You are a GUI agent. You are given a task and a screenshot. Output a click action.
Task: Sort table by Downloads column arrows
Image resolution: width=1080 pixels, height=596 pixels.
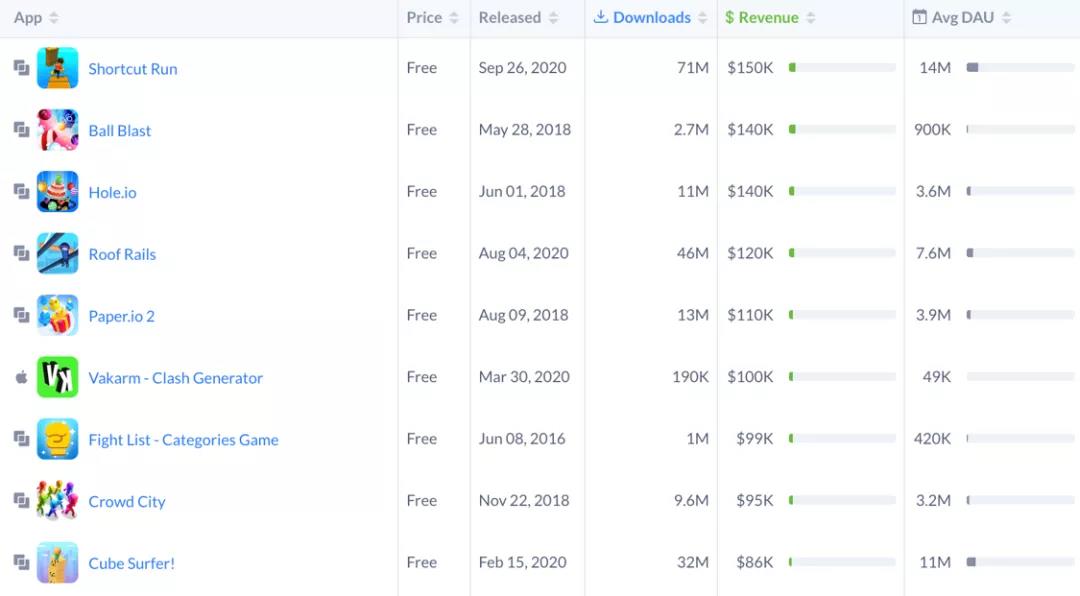(702, 18)
